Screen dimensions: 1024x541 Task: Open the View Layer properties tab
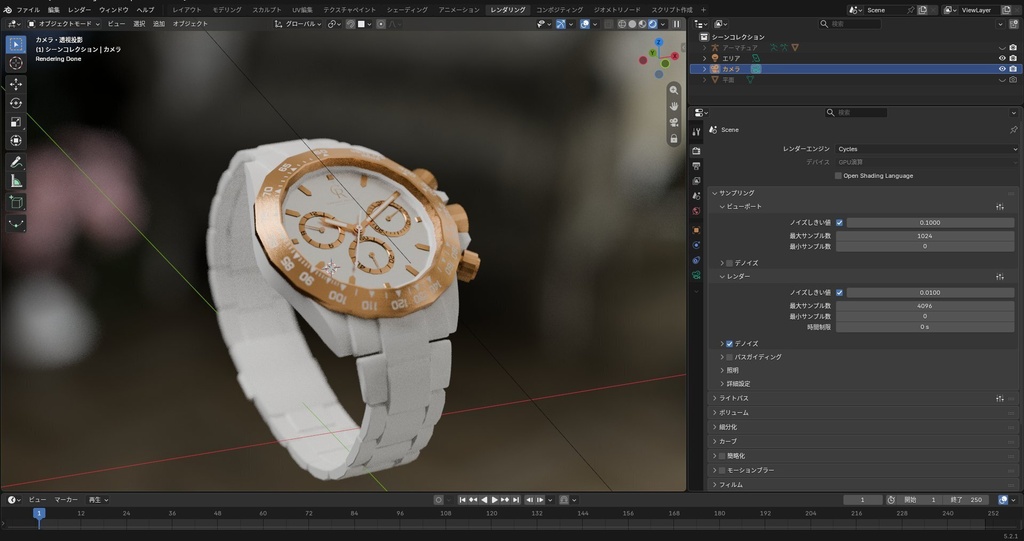(x=696, y=181)
